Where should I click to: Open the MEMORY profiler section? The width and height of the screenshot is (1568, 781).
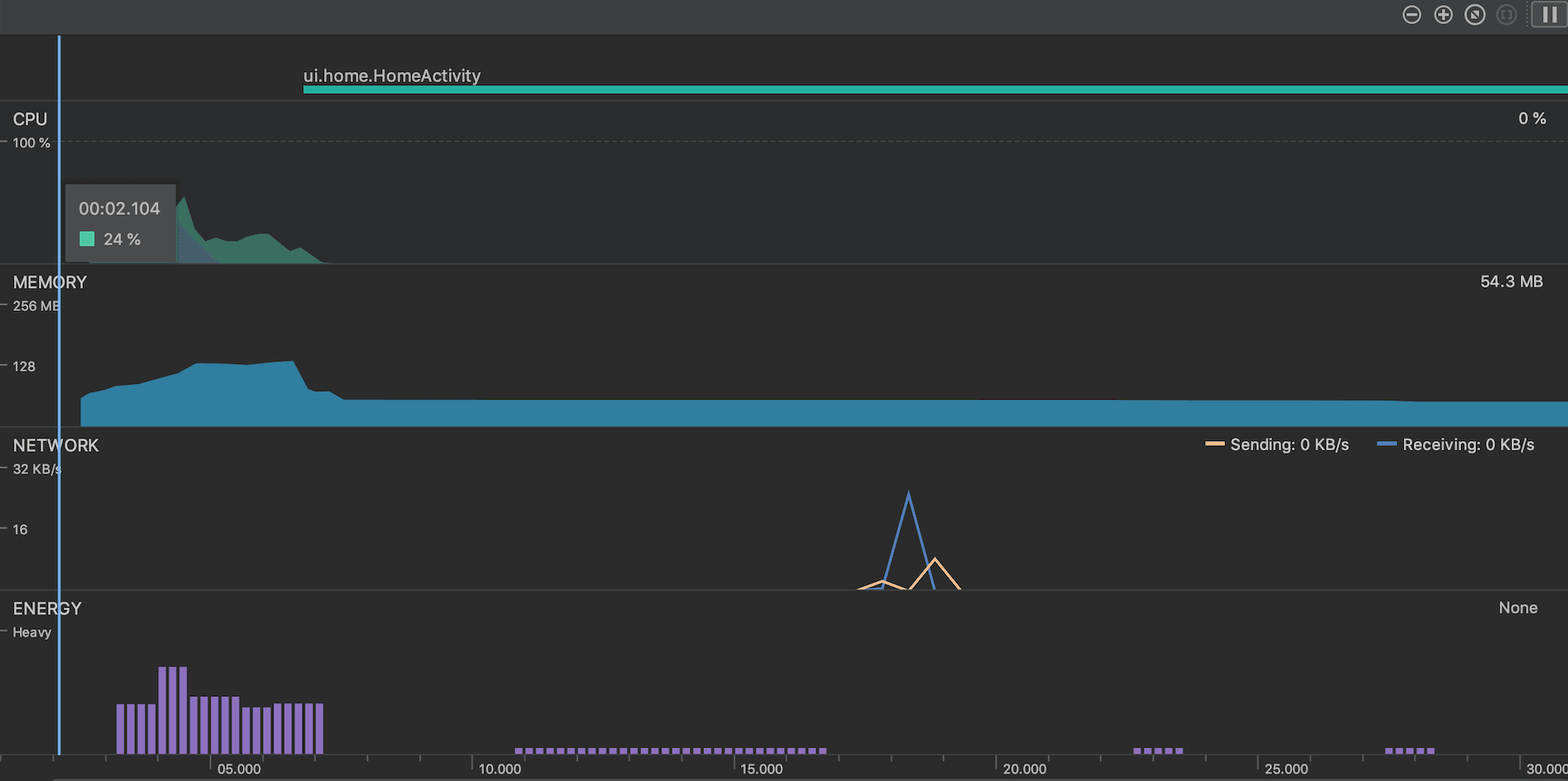click(x=50, y=283)
